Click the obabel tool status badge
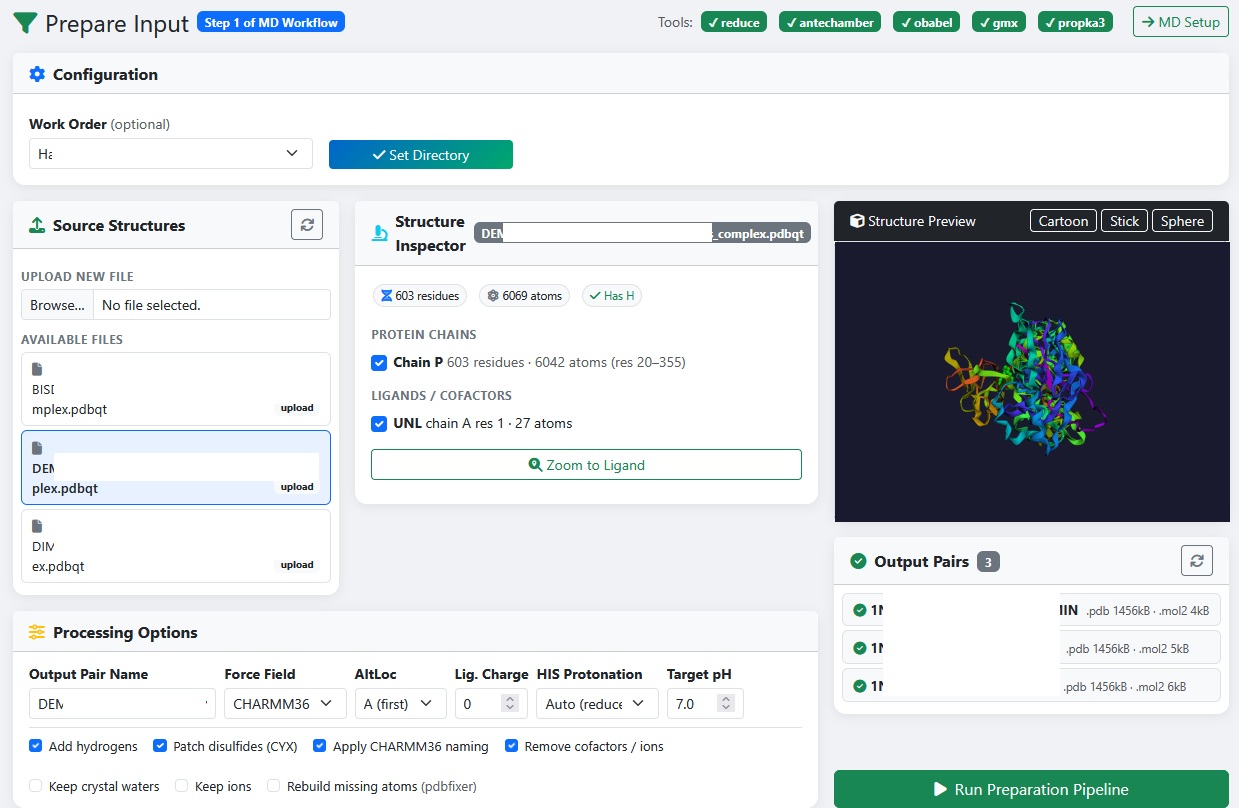Viewport: 1239px width, 808px height. pyautogui.click(x=927, y=22)
